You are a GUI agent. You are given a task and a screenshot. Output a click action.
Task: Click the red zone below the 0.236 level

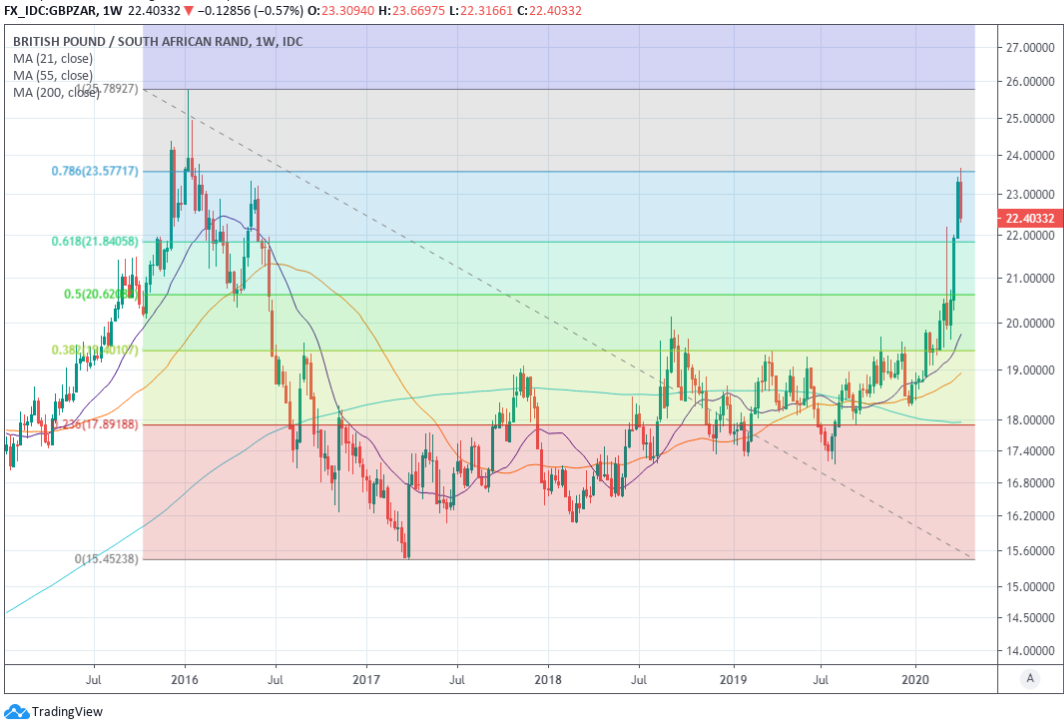pyautogui.click(x=700, y=520)
